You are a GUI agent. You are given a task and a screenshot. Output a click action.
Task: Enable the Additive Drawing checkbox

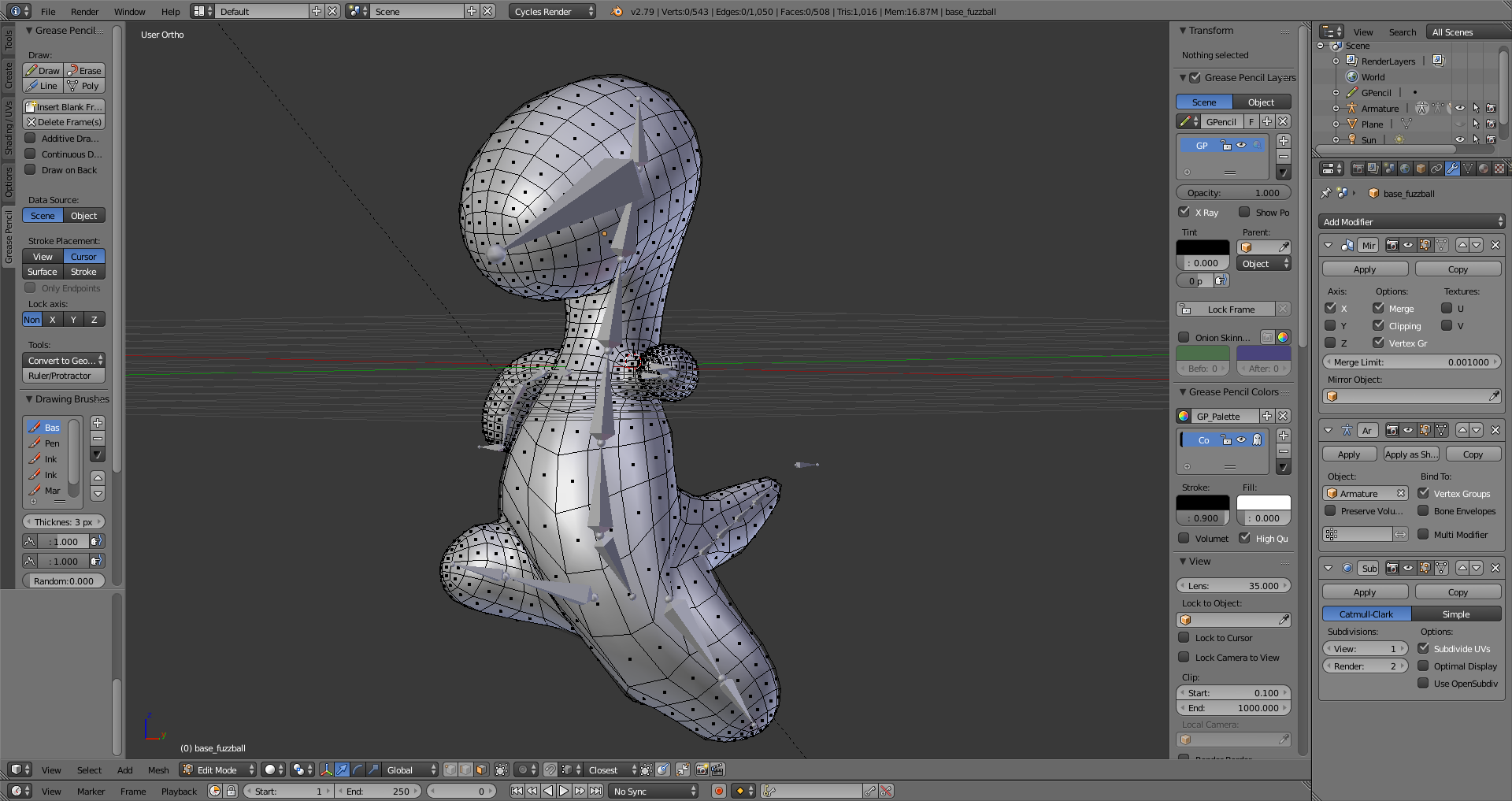click(x=31, y=138)
